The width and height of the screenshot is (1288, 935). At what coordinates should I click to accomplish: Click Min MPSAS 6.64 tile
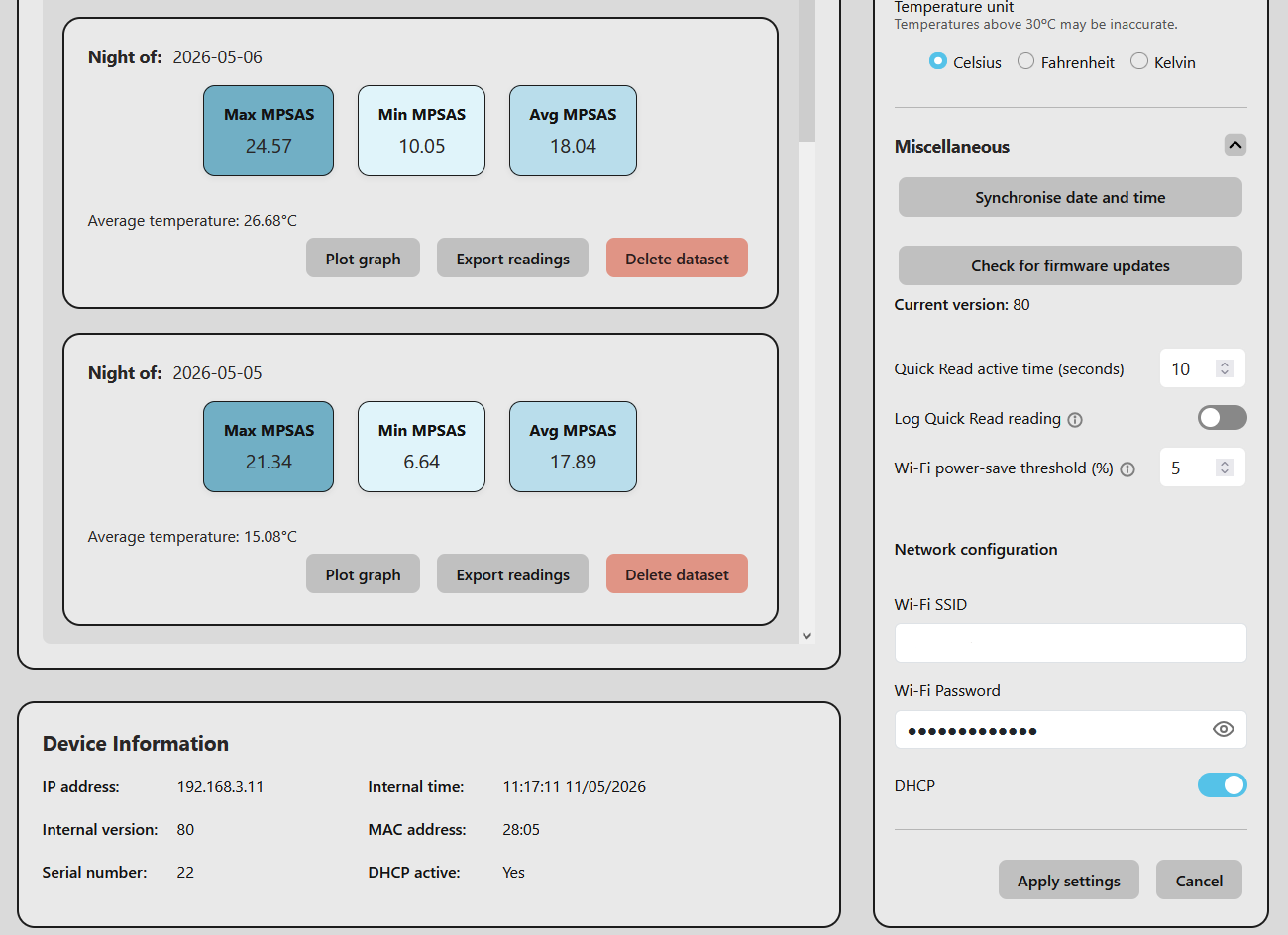421,447
